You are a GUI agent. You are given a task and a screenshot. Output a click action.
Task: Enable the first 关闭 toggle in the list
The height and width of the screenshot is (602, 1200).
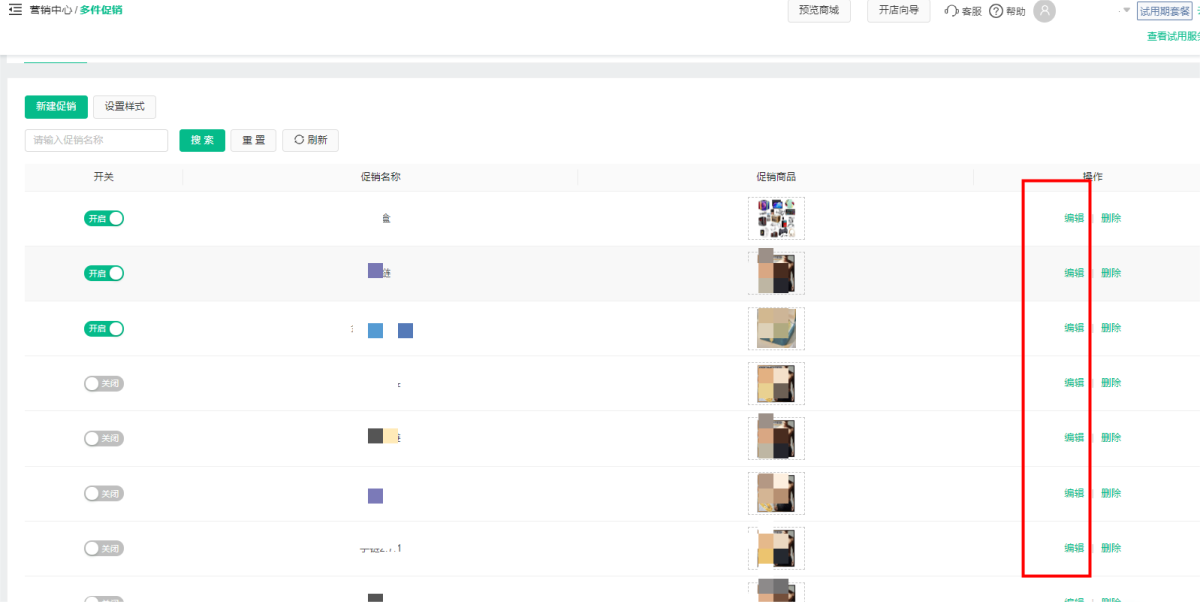[x=104, y=383]
